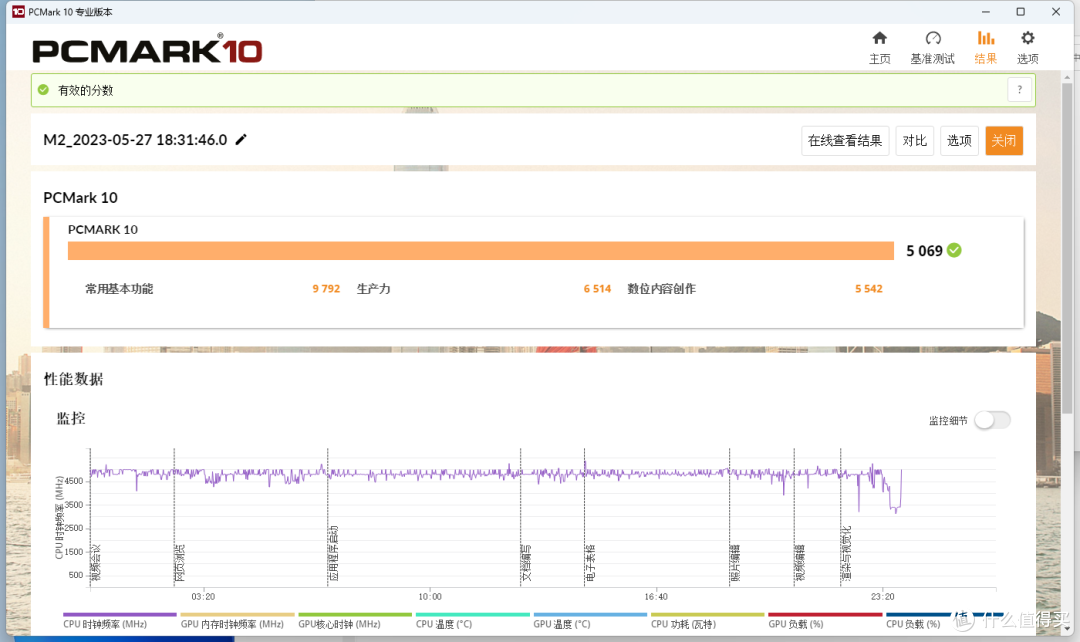Click the 选项 button beside 对比

click(x=959, y=141)
